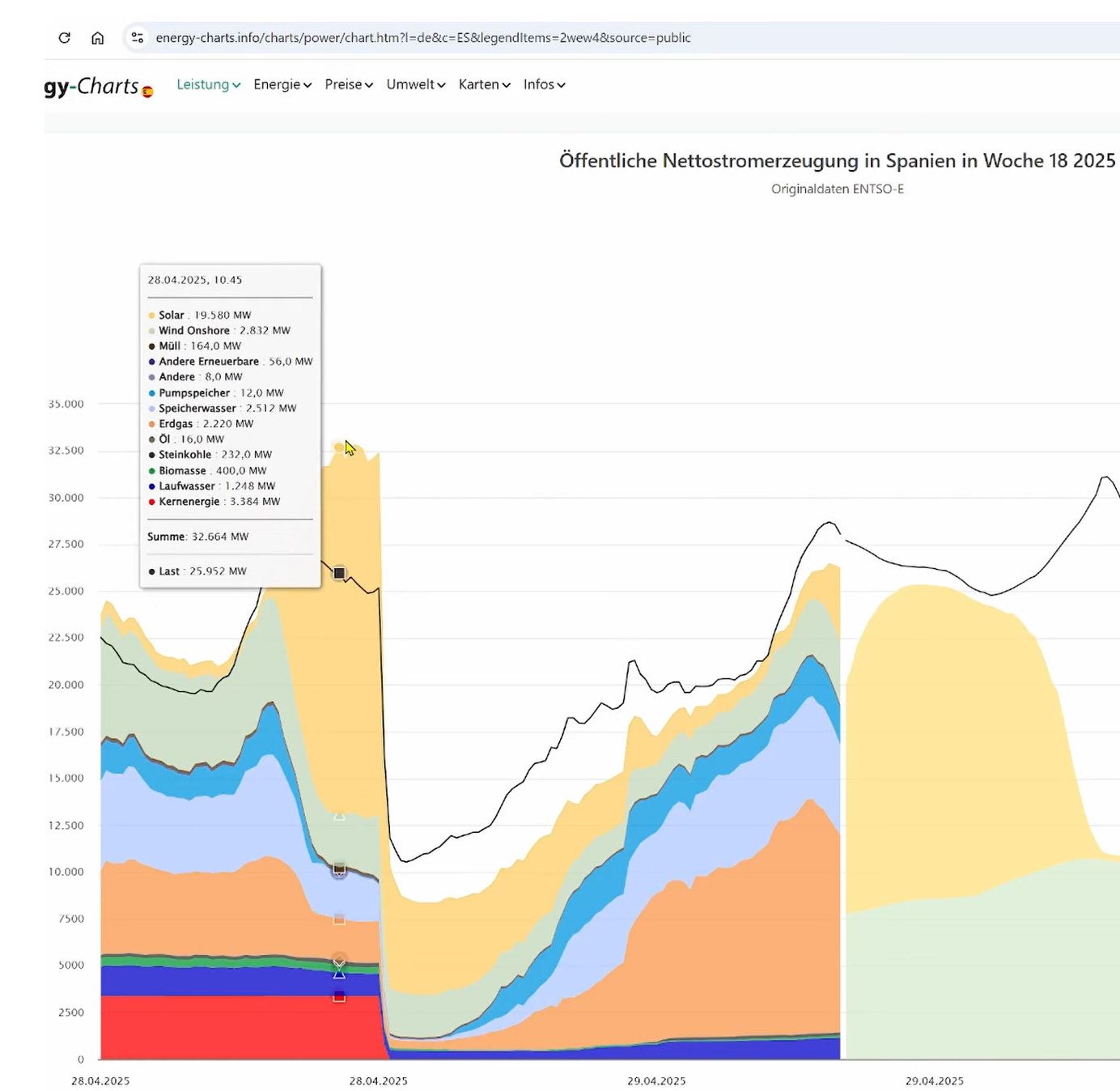Click the Energy-Charts logo

(91, 86)
